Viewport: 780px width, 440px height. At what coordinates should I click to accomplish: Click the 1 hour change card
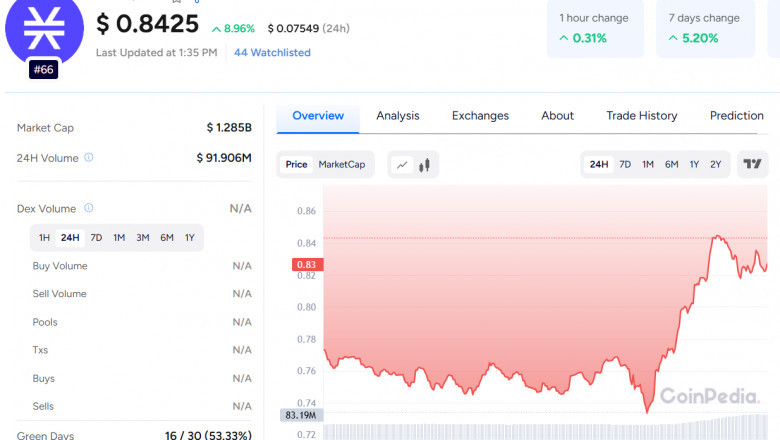(595, 28)
